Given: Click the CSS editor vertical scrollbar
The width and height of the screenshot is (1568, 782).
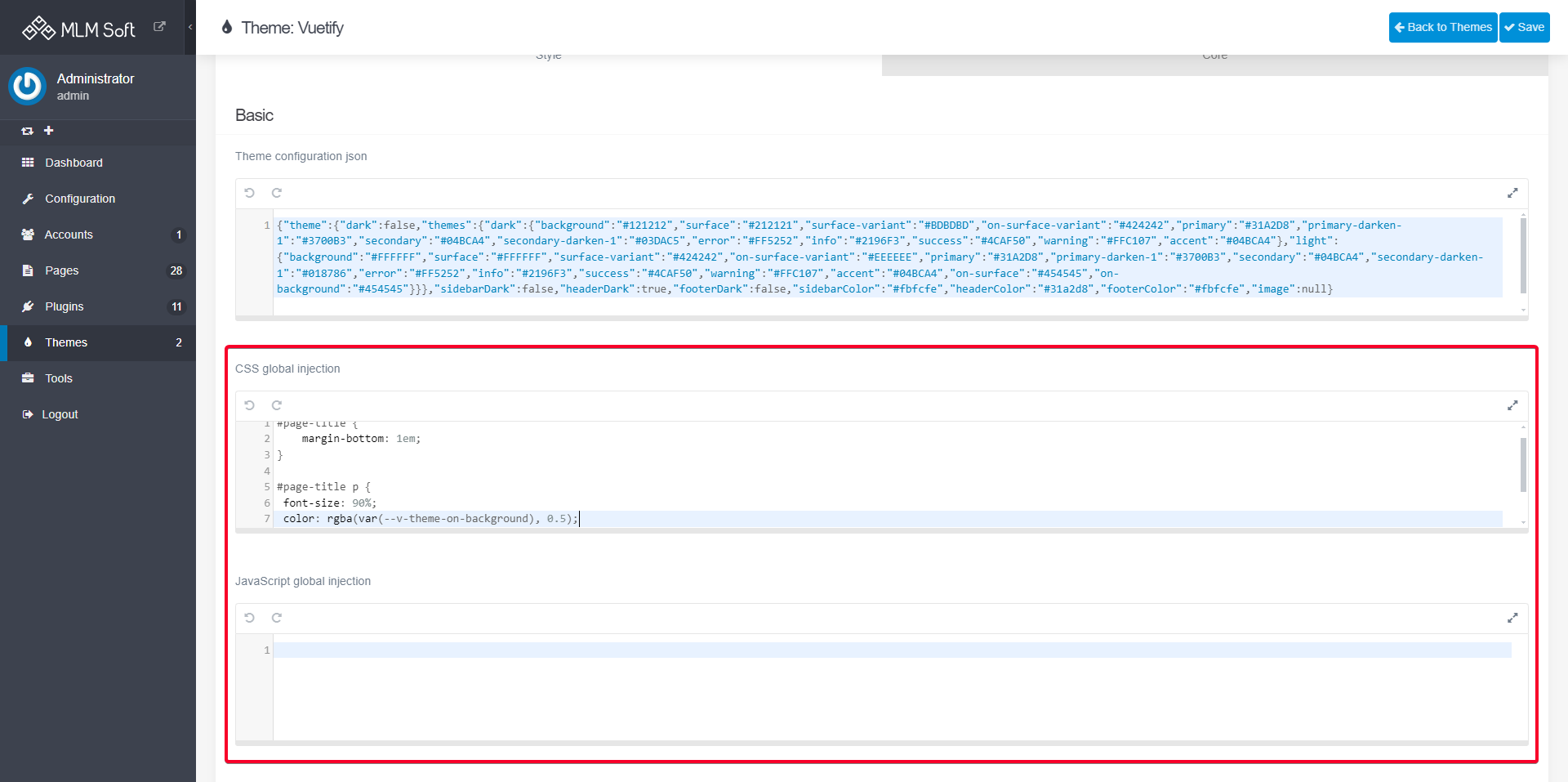Looking at the screenshot, I should pyautogui.click(x=1523, y=465).
